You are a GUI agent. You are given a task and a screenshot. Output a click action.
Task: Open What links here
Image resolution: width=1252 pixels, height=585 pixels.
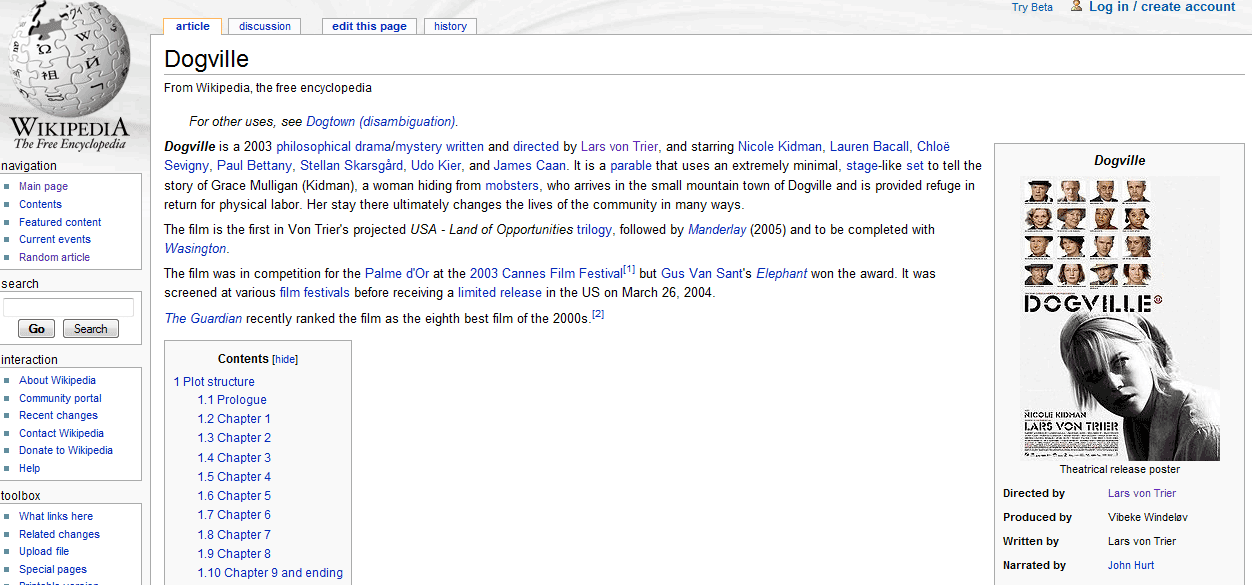[56, 516]
